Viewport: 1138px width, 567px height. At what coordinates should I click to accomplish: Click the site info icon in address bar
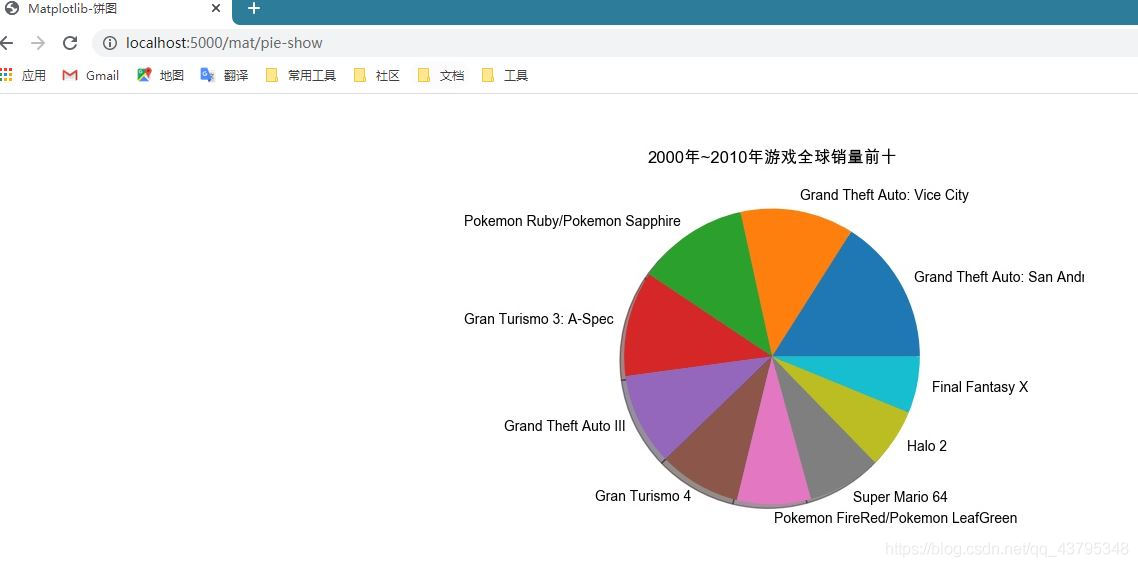(x=110, y=43)
